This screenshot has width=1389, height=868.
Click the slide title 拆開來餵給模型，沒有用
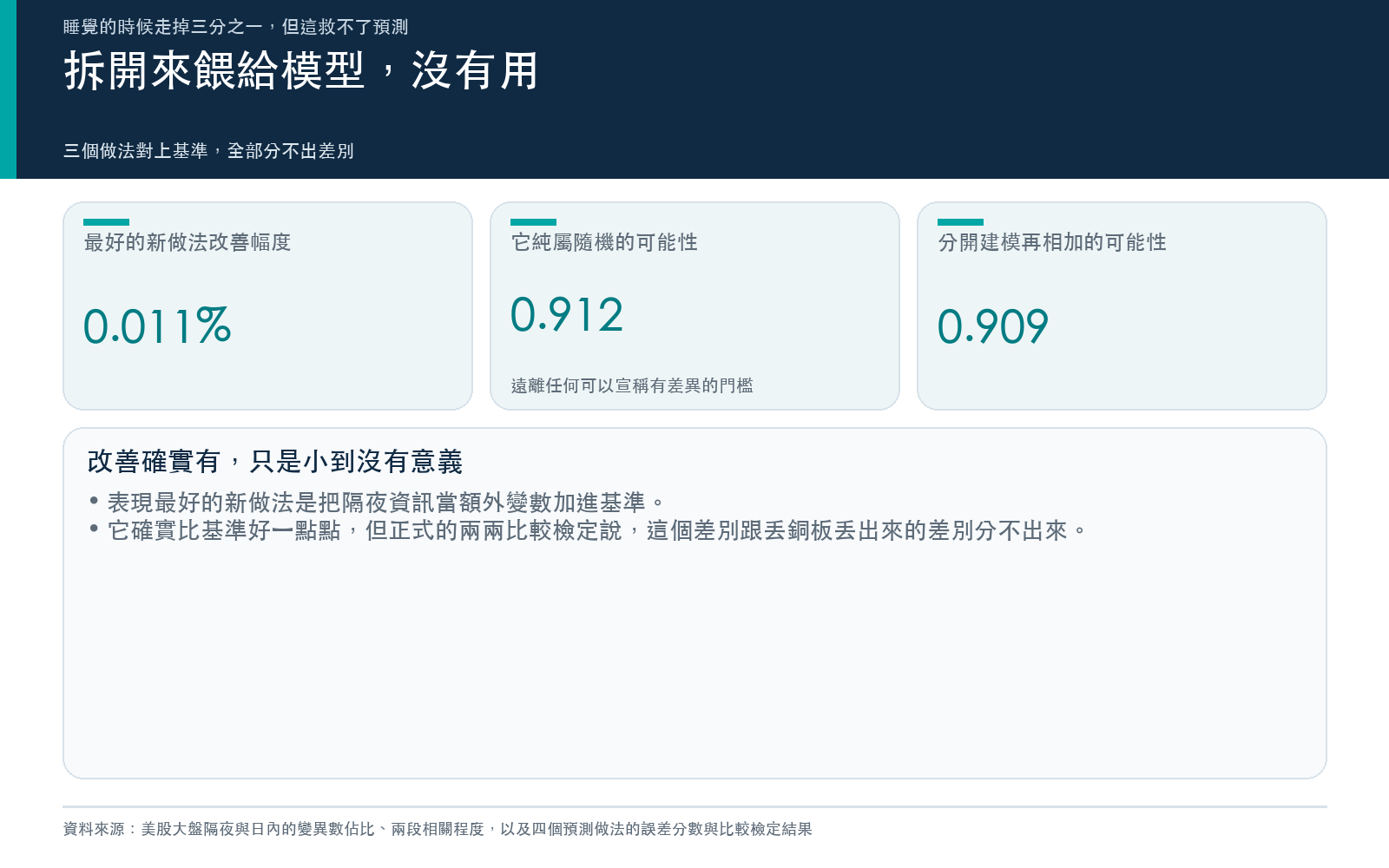[x=300, y=70]
